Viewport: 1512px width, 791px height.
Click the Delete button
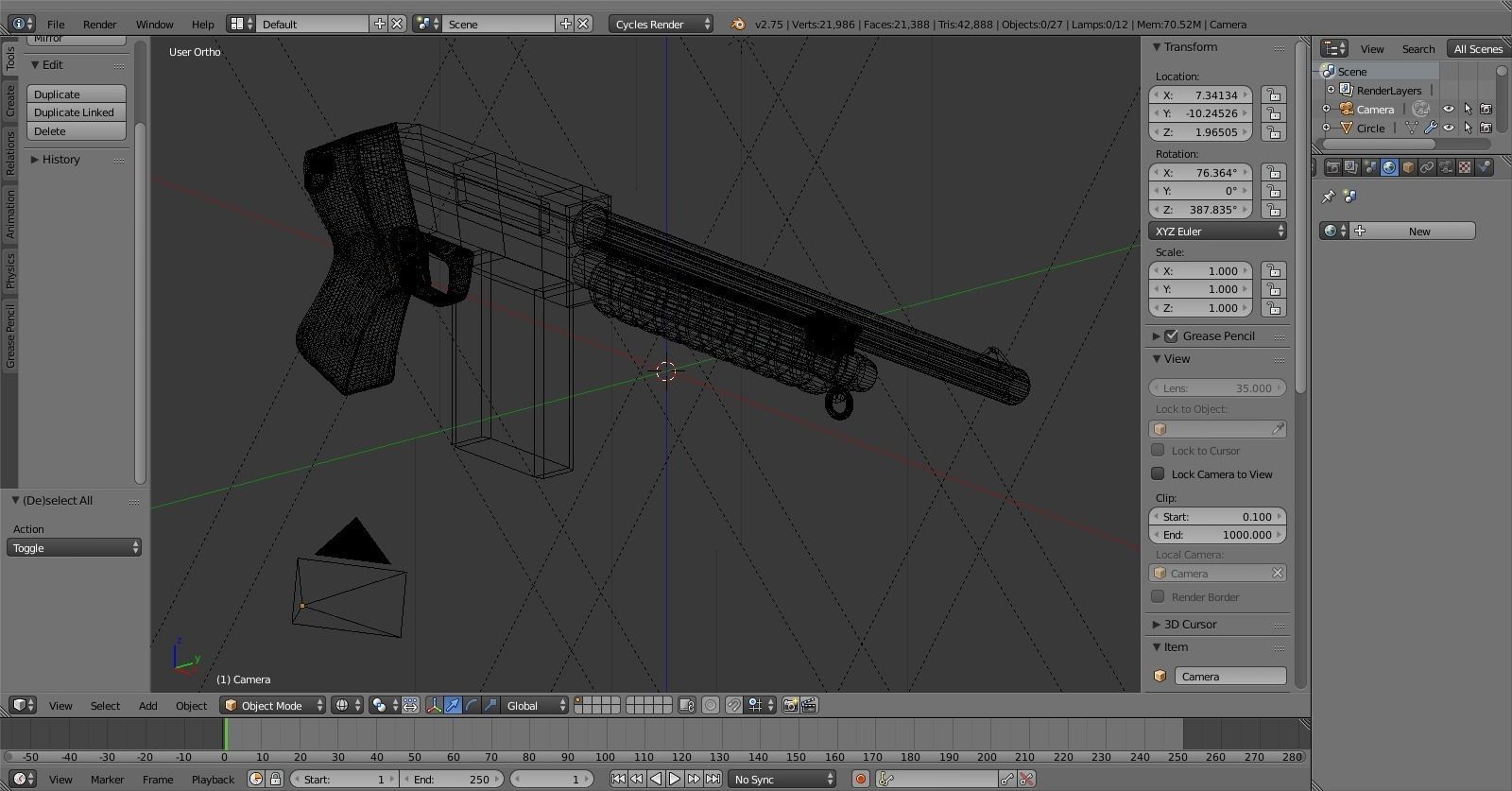coord(77,130)
